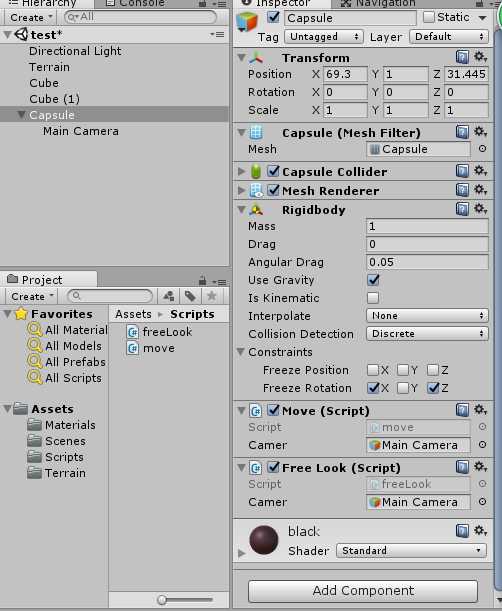
Task: Open Hierarchy Create menu
Action: (x=30, y=17)
